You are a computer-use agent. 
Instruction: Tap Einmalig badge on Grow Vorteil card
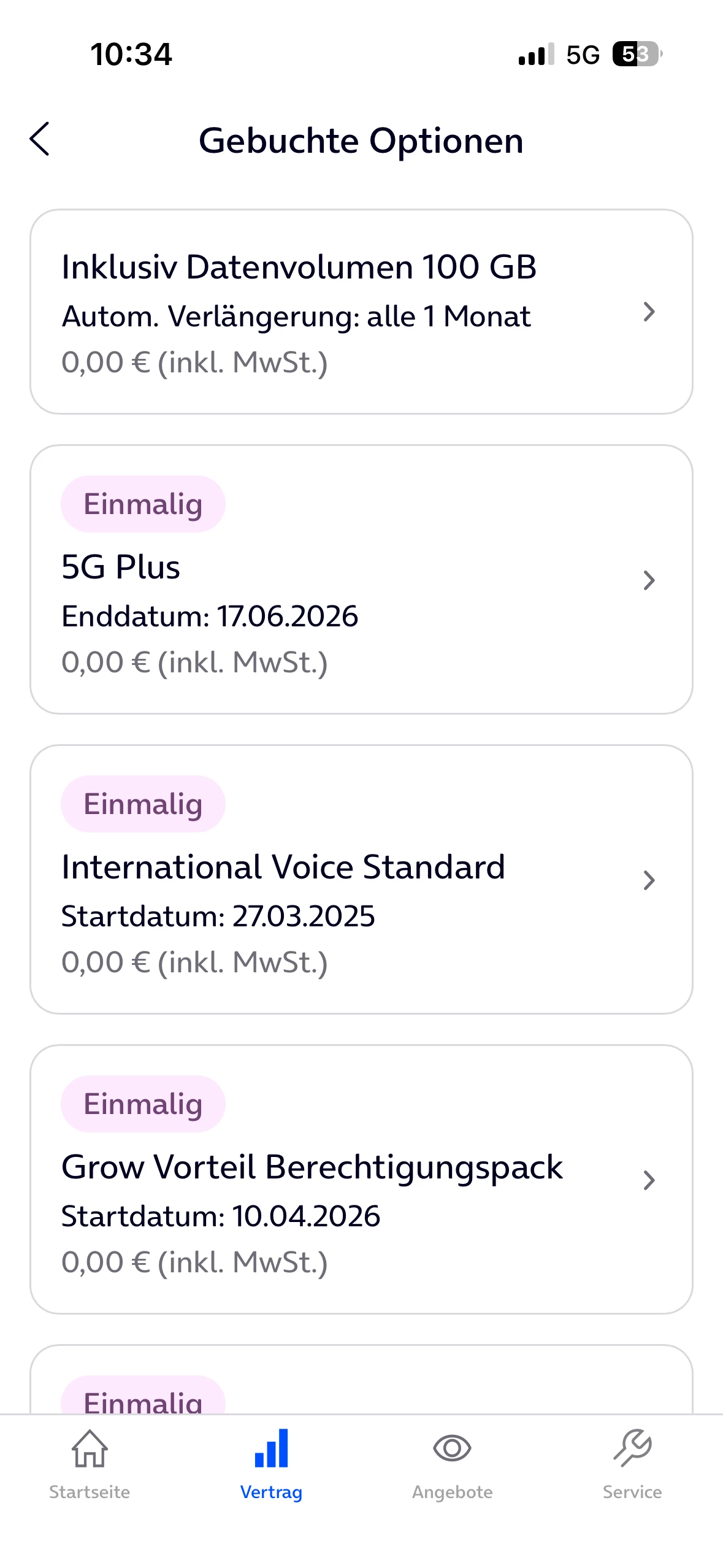coord(143,1104)
